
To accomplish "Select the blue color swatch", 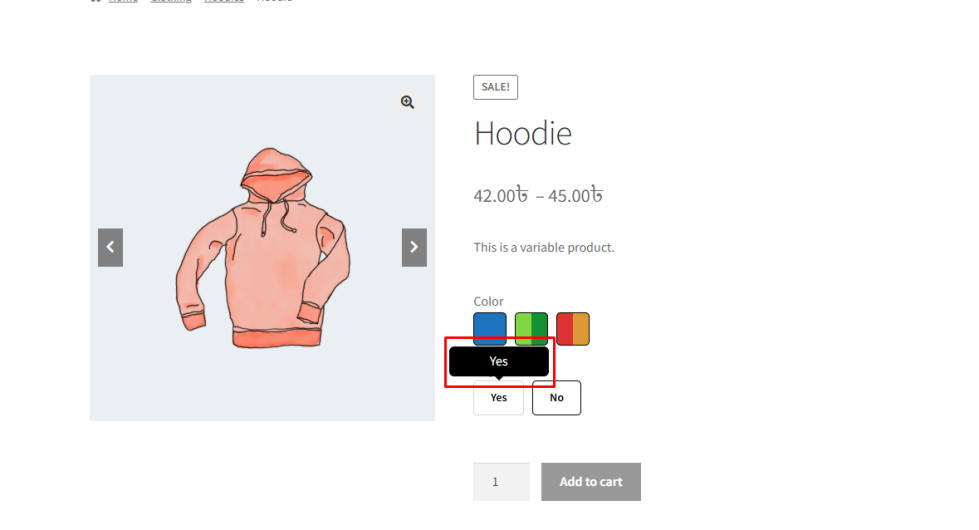I will (x=490, y=328).
